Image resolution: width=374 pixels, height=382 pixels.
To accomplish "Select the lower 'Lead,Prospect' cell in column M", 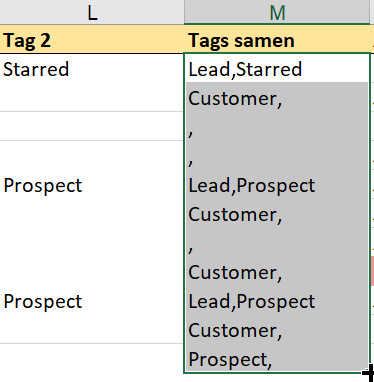I will coord(277,300).
